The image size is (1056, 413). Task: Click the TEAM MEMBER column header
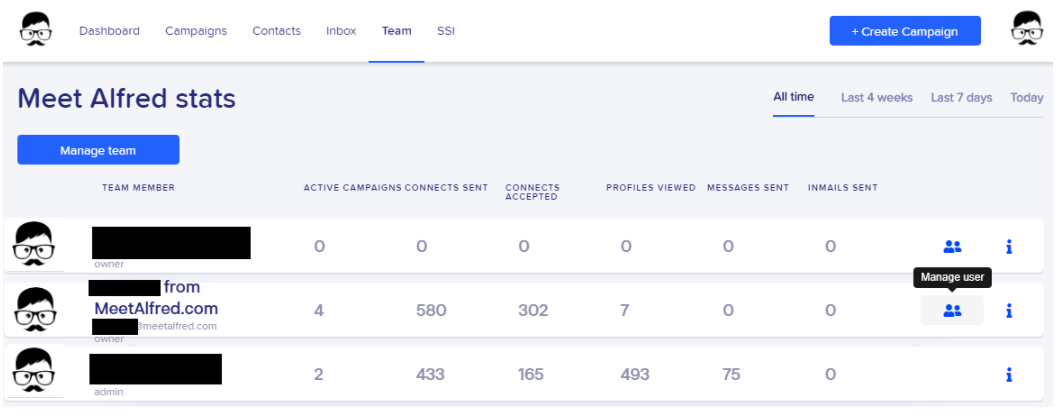pos(138,188)
